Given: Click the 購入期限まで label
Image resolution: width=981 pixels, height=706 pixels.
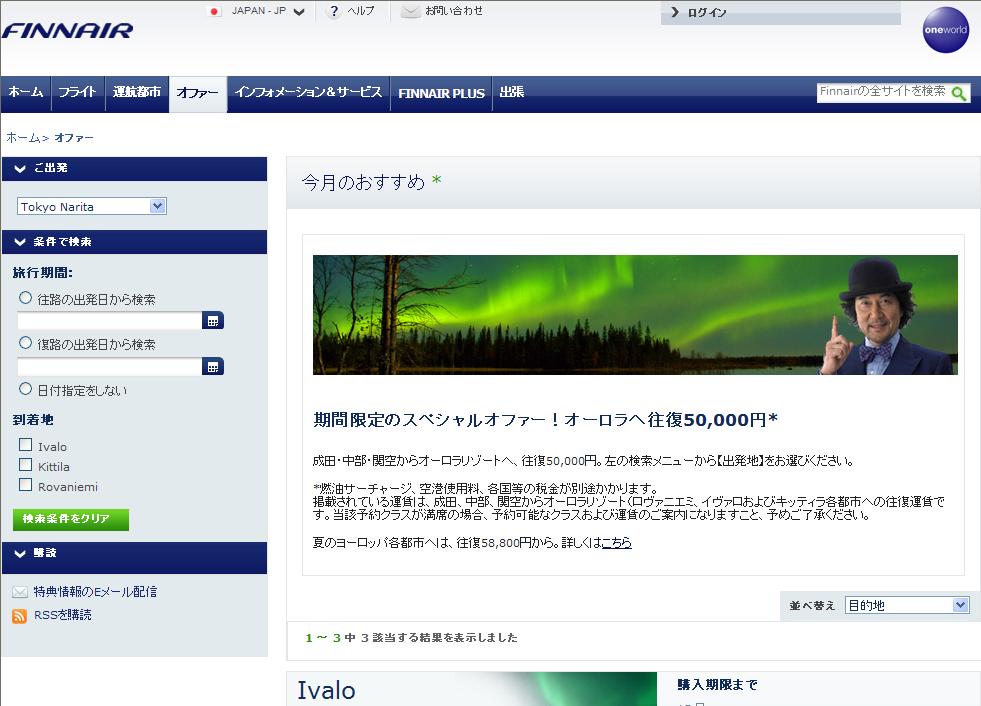Looking at the screenshot, I should click(717, 685).
